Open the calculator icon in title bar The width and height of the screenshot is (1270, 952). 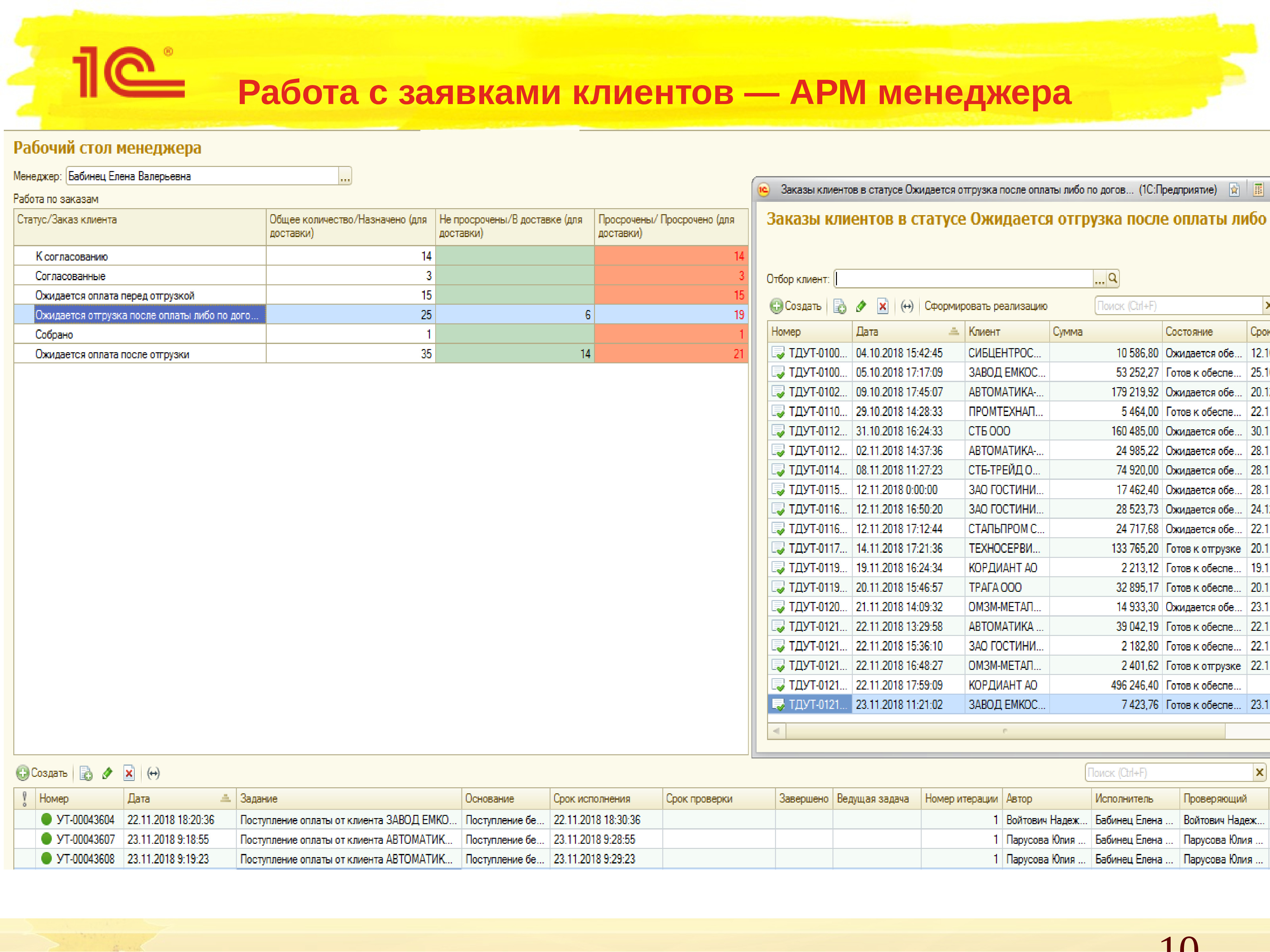pyautogui.click(x=1258, y=190)
